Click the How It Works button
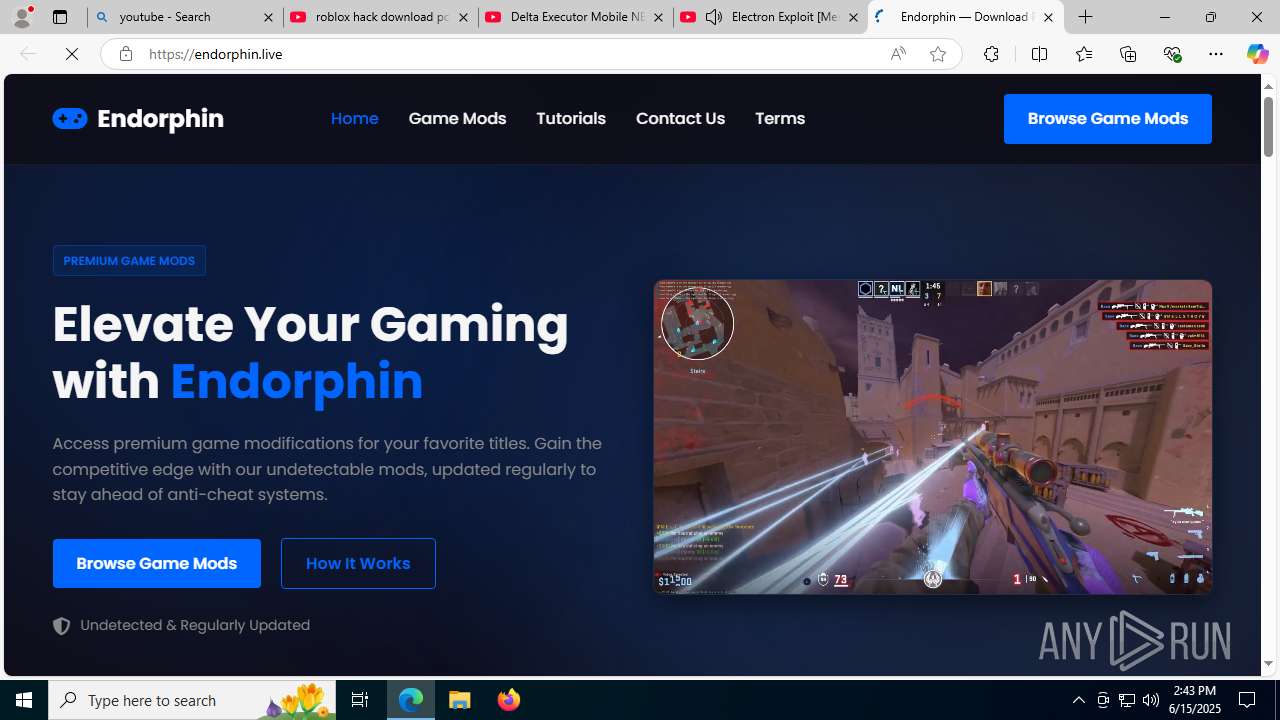The width and height of the screenshot is (1280, 720). [x=358, y=563]
